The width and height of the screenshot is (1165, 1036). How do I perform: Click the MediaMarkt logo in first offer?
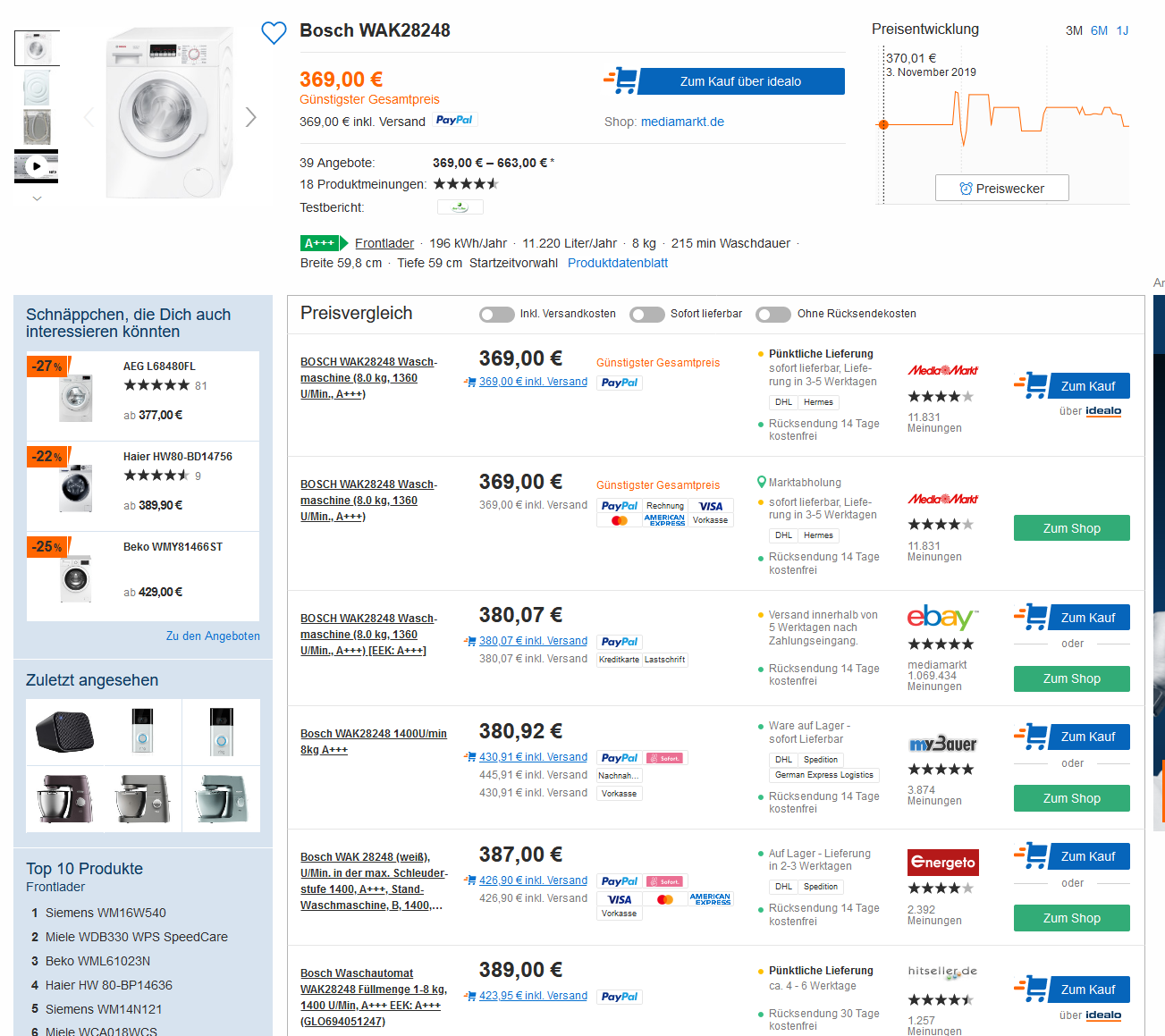click(942, 370)
